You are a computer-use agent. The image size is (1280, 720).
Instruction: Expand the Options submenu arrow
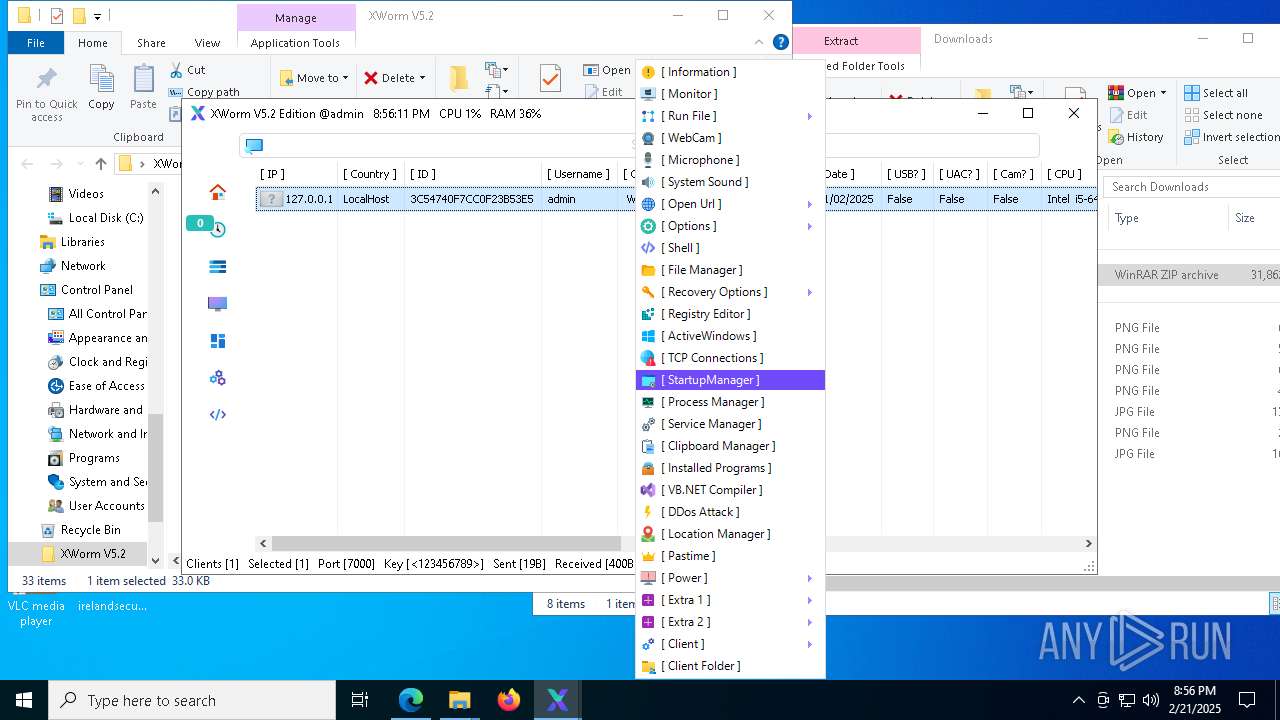[x=810, y=226]
